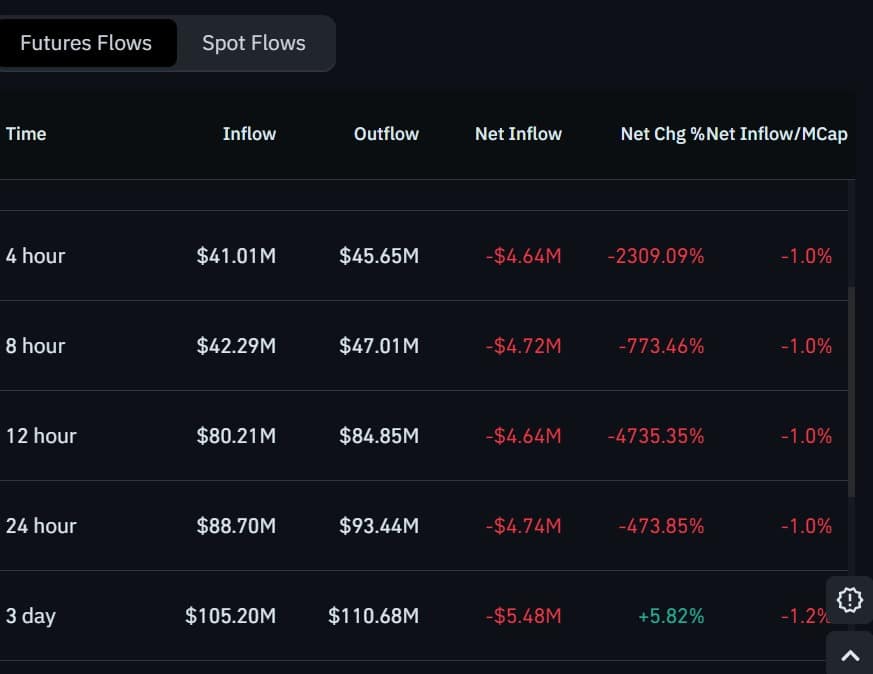The width and height of the screenshot is (873, 674).
Task: Click the 12 hour -1.0% MCap value
Action: coord(806,436)
